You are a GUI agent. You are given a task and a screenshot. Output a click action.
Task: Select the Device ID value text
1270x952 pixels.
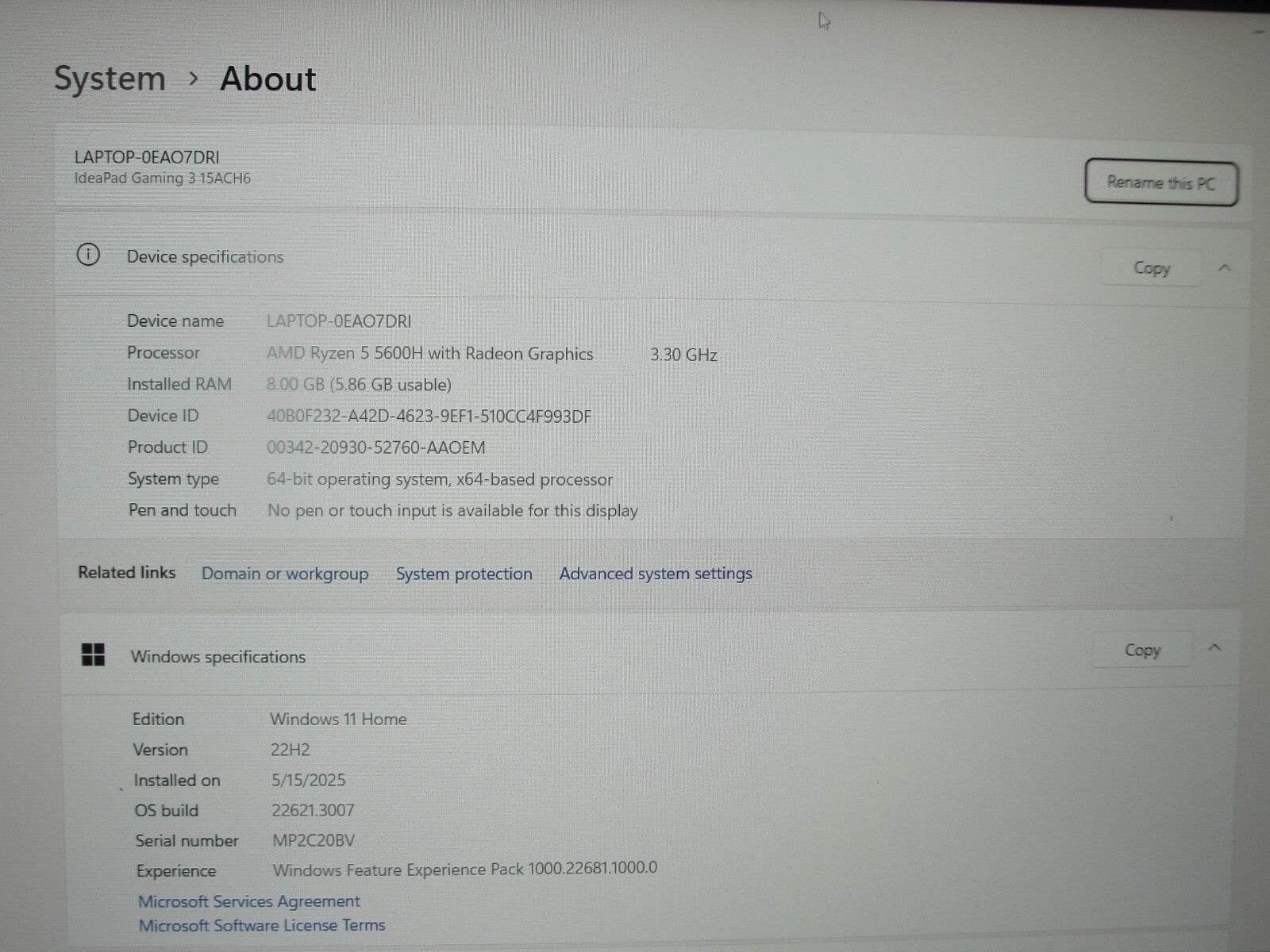click(x=429, y=416)
